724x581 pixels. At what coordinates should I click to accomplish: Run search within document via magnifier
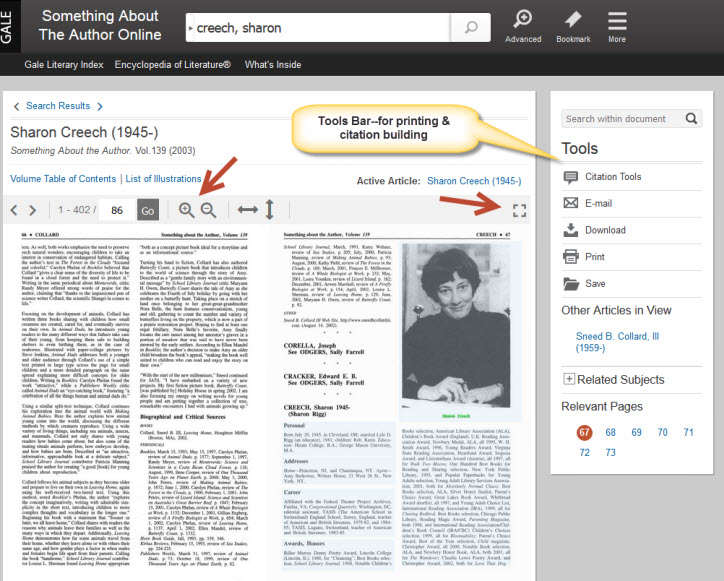(x=691, y=119)
